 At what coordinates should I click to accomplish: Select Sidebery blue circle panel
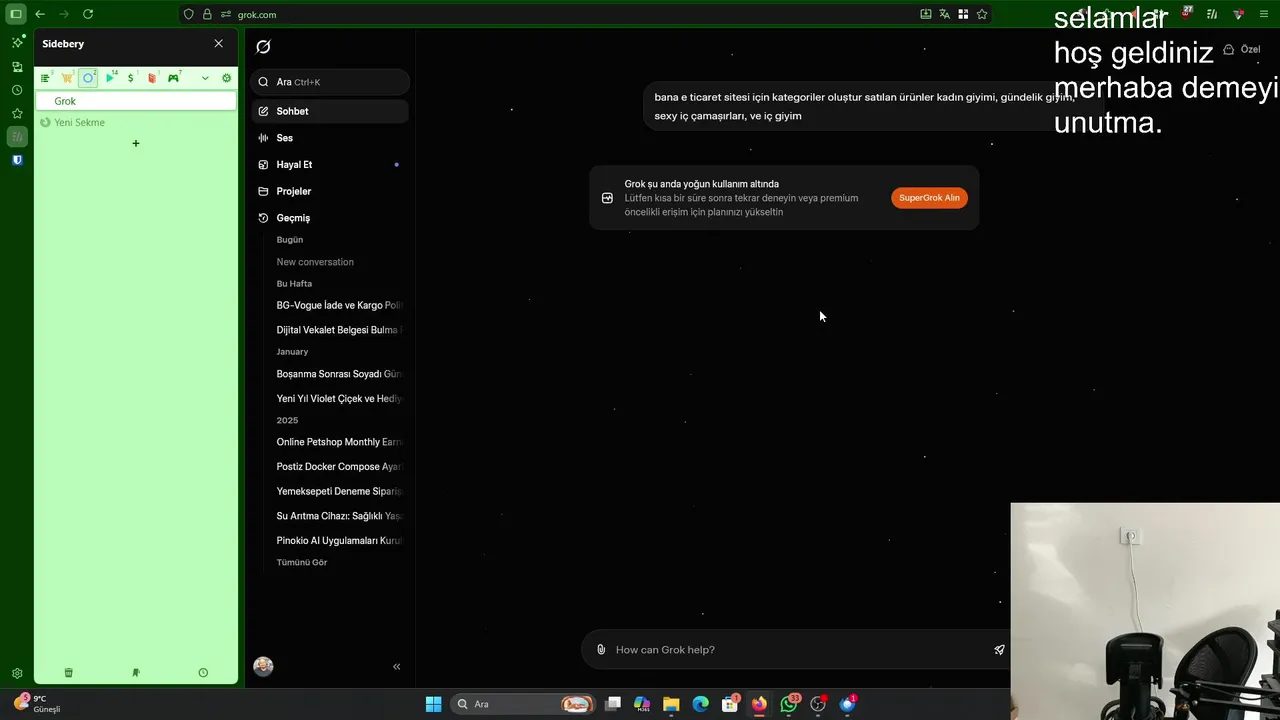pos(88,78)
